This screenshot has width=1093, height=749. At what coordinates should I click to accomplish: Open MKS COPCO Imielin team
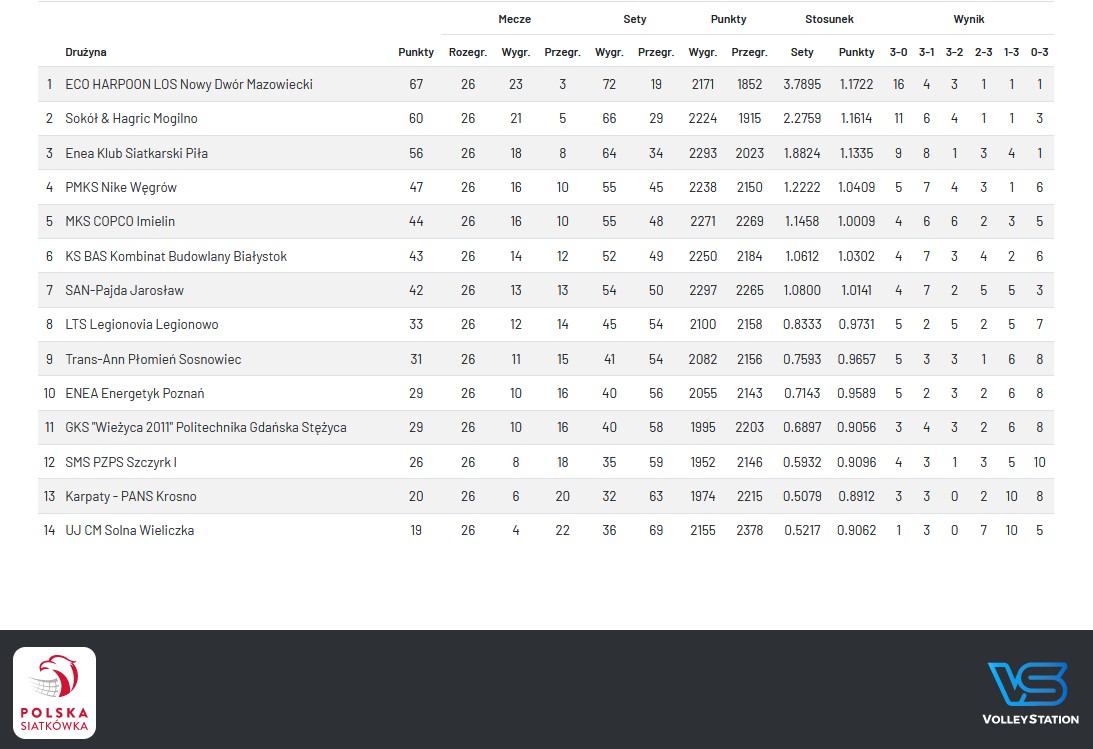pos(120,221)
